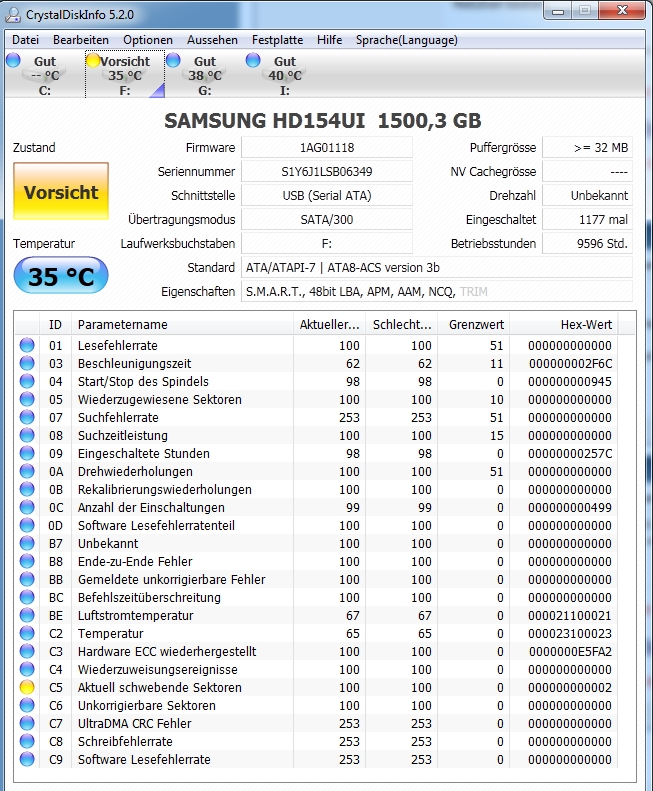Open the Sprache(Language) menu

[407, 40]
